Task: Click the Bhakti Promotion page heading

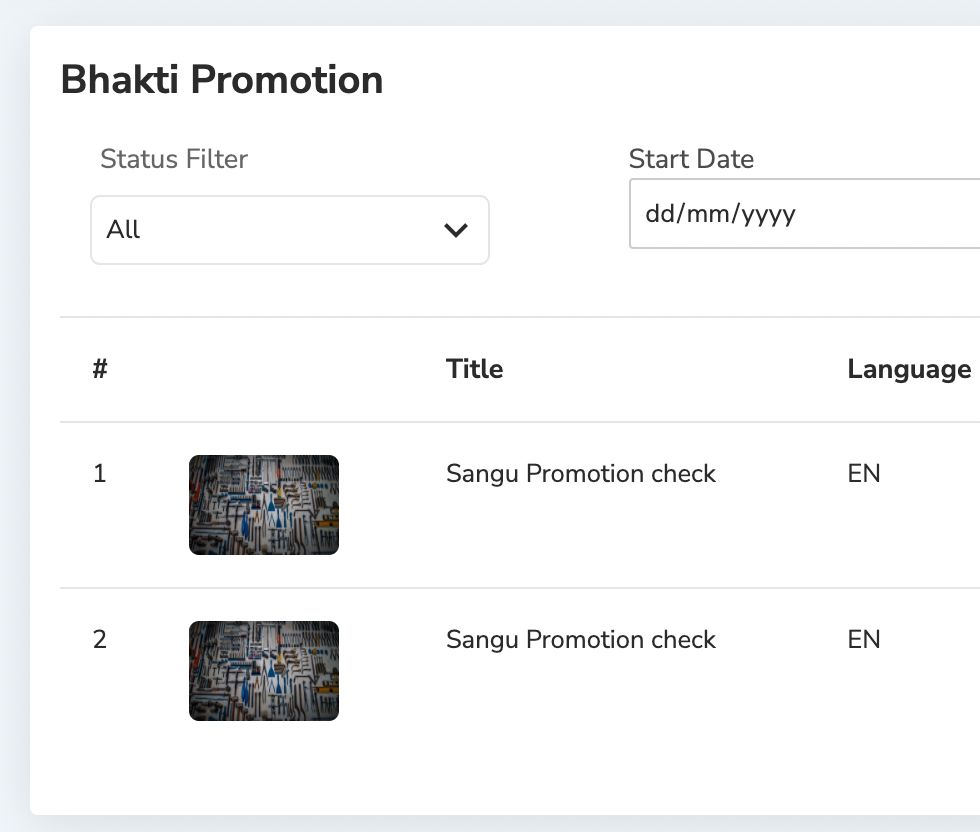Action: [x=222, y=80]
